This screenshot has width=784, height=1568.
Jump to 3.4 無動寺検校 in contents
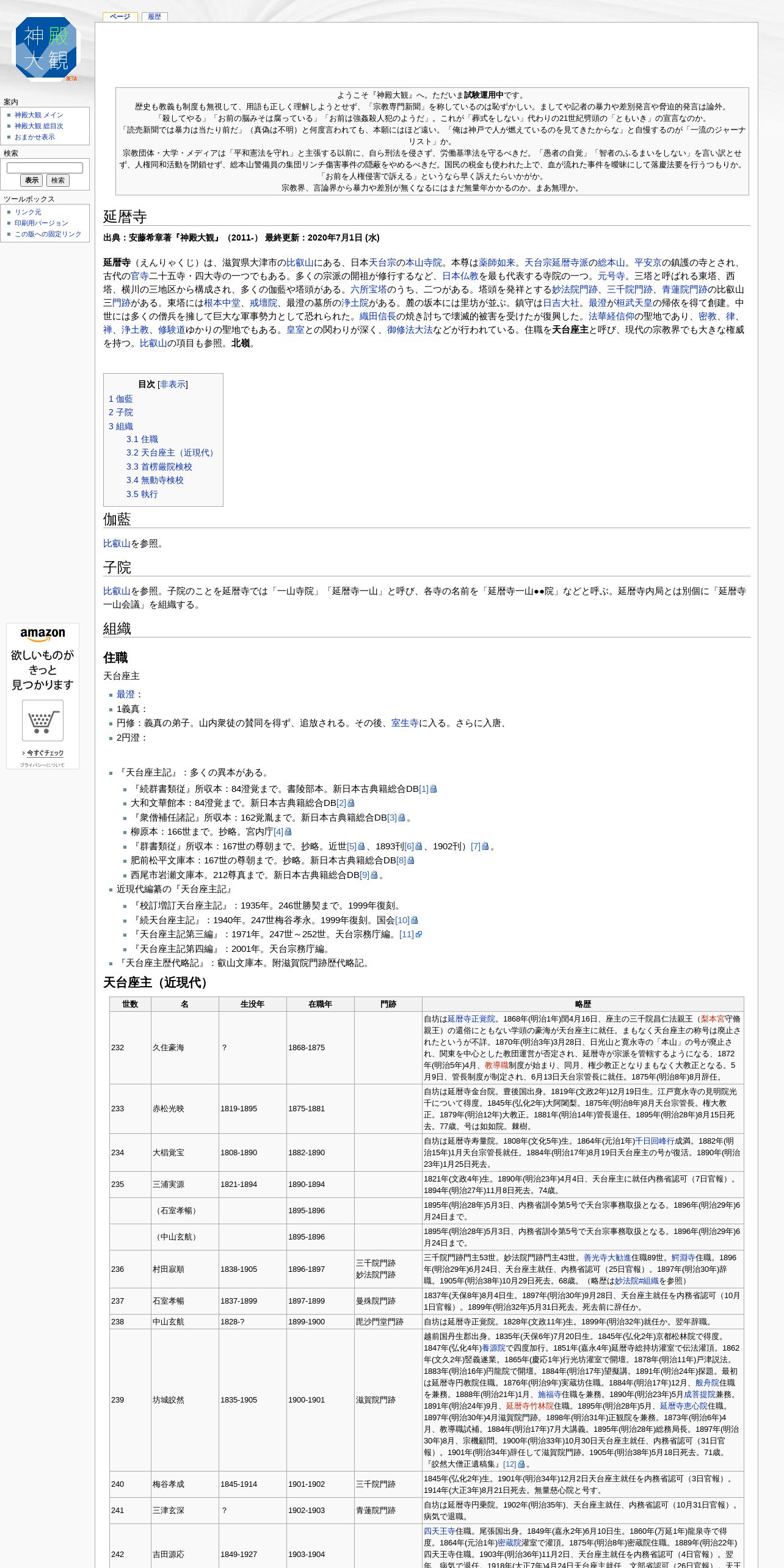click(155, 480)
